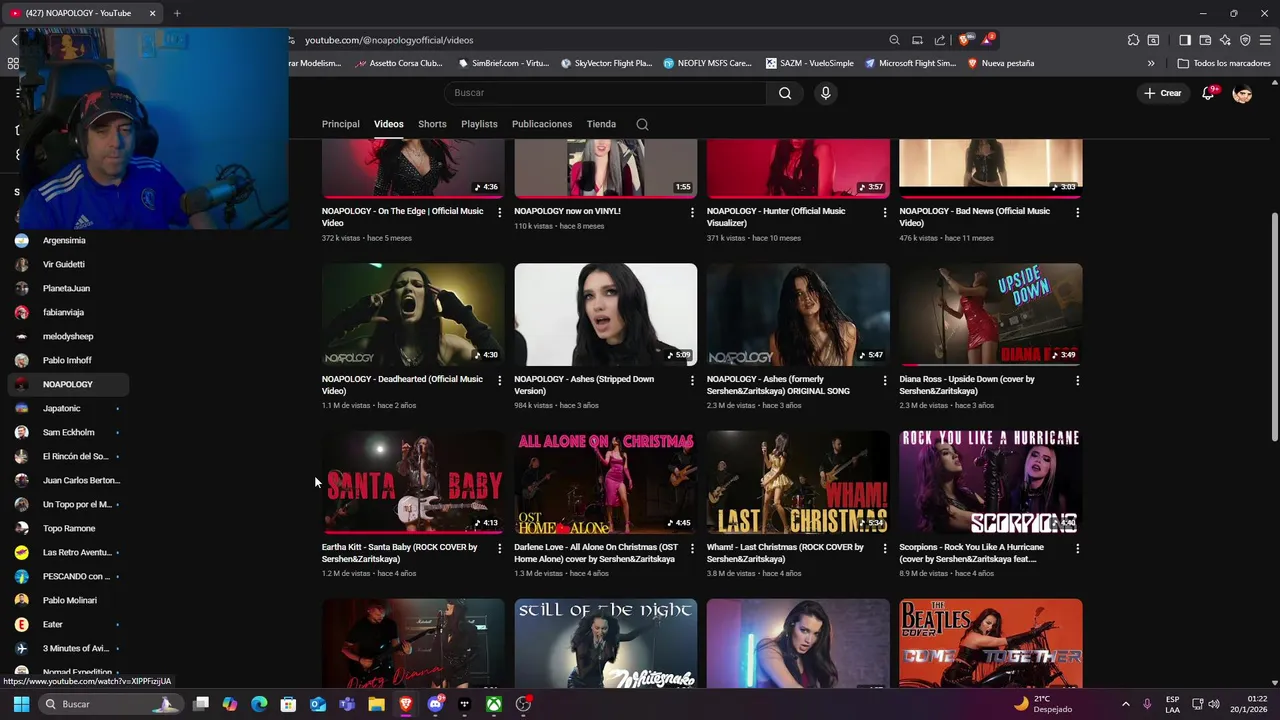Viewport: 1280px width, 720px height.
Task: Open Microsoft Teams in taskbar
Action: point(347,704)
